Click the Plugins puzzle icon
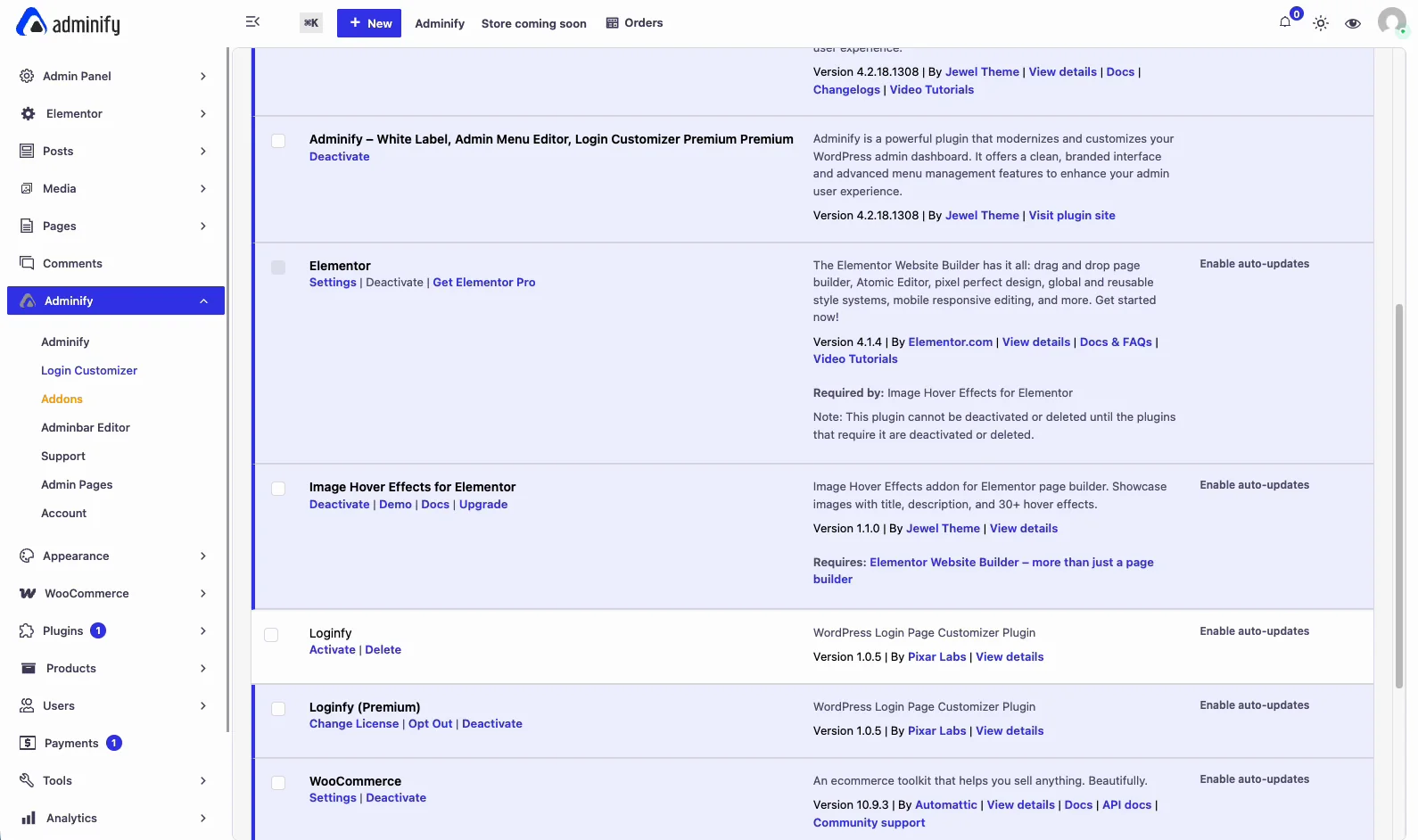The image size is (1418, 840). point(27,630)
